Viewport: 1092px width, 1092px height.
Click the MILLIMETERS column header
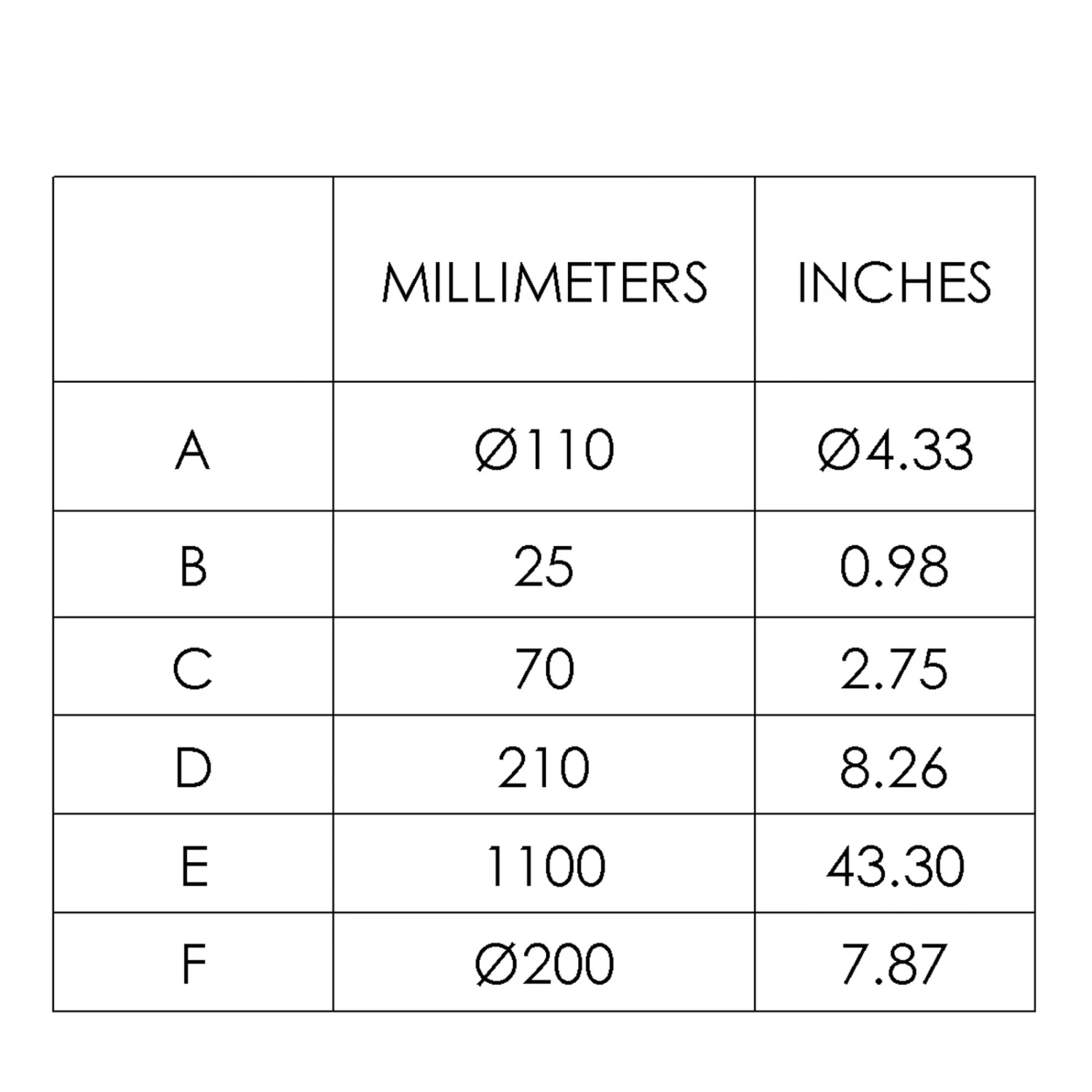click(544, 282)
